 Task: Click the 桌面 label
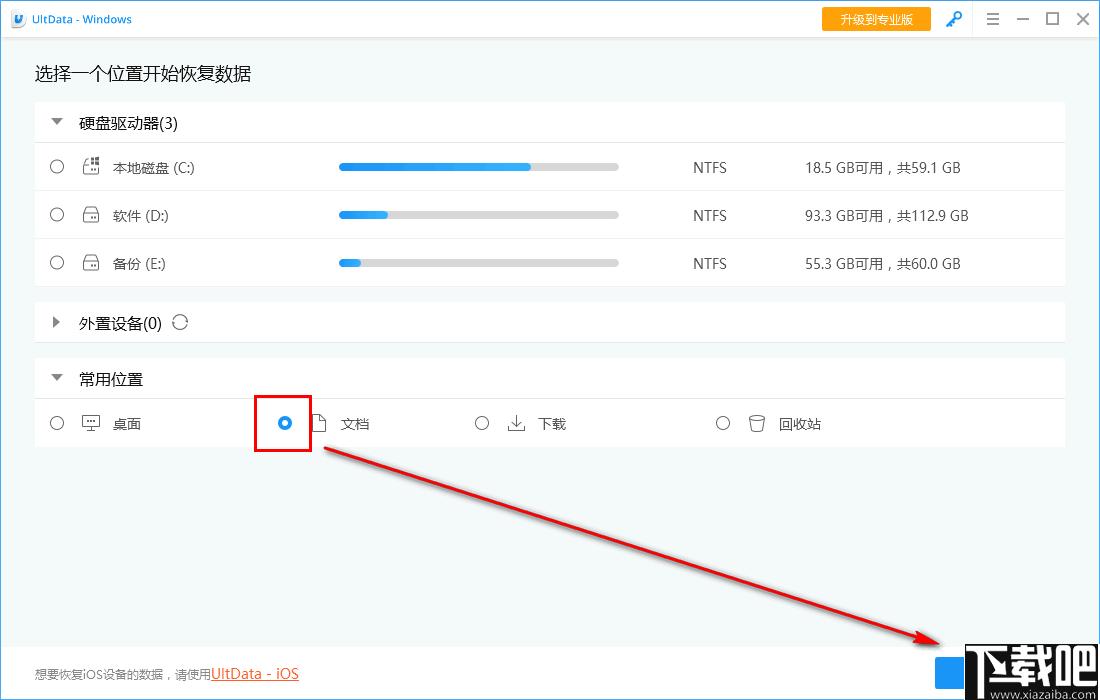(x=127, y=424)
